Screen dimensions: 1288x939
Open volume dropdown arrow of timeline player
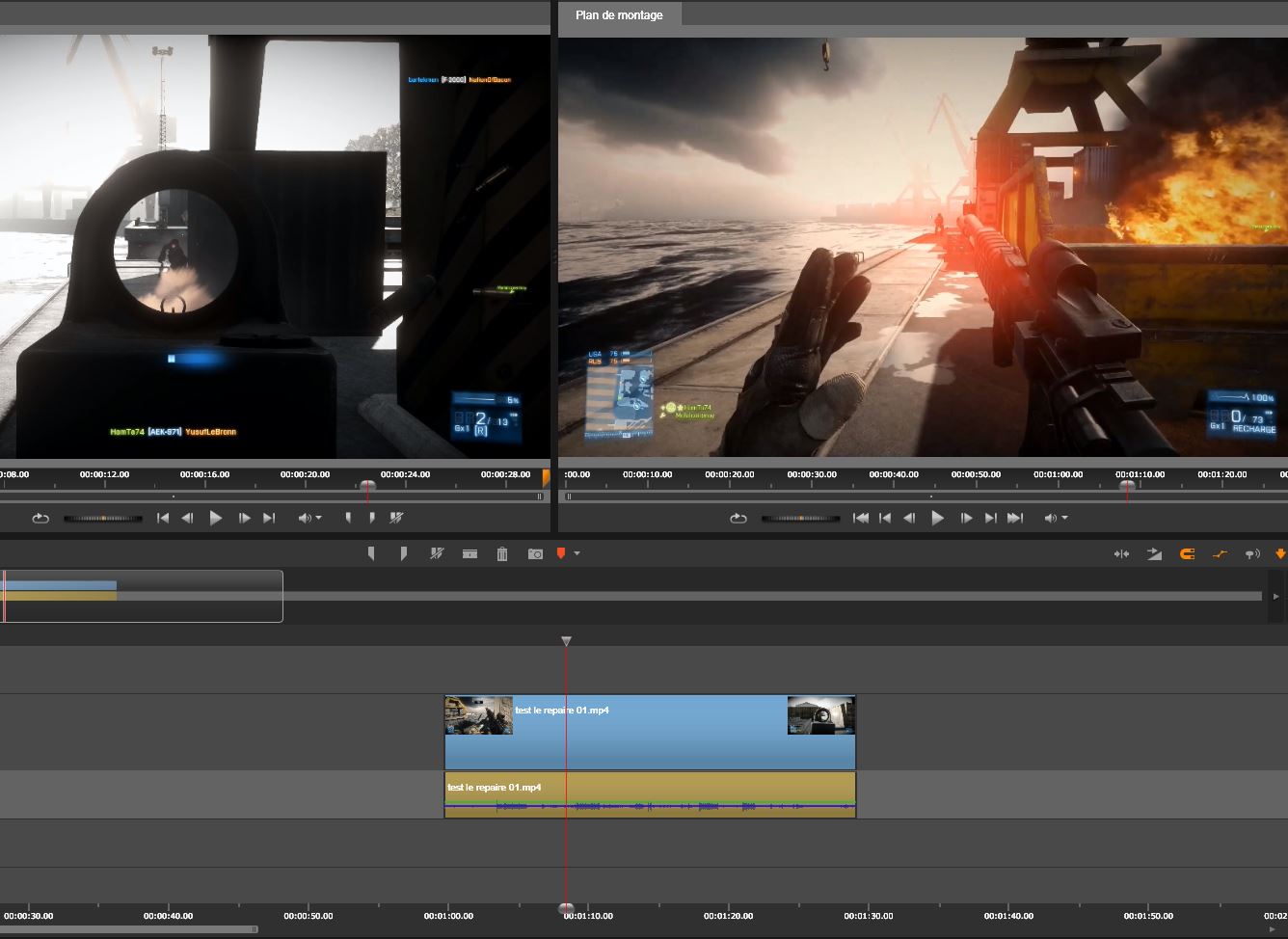(x=1064, y=519)
